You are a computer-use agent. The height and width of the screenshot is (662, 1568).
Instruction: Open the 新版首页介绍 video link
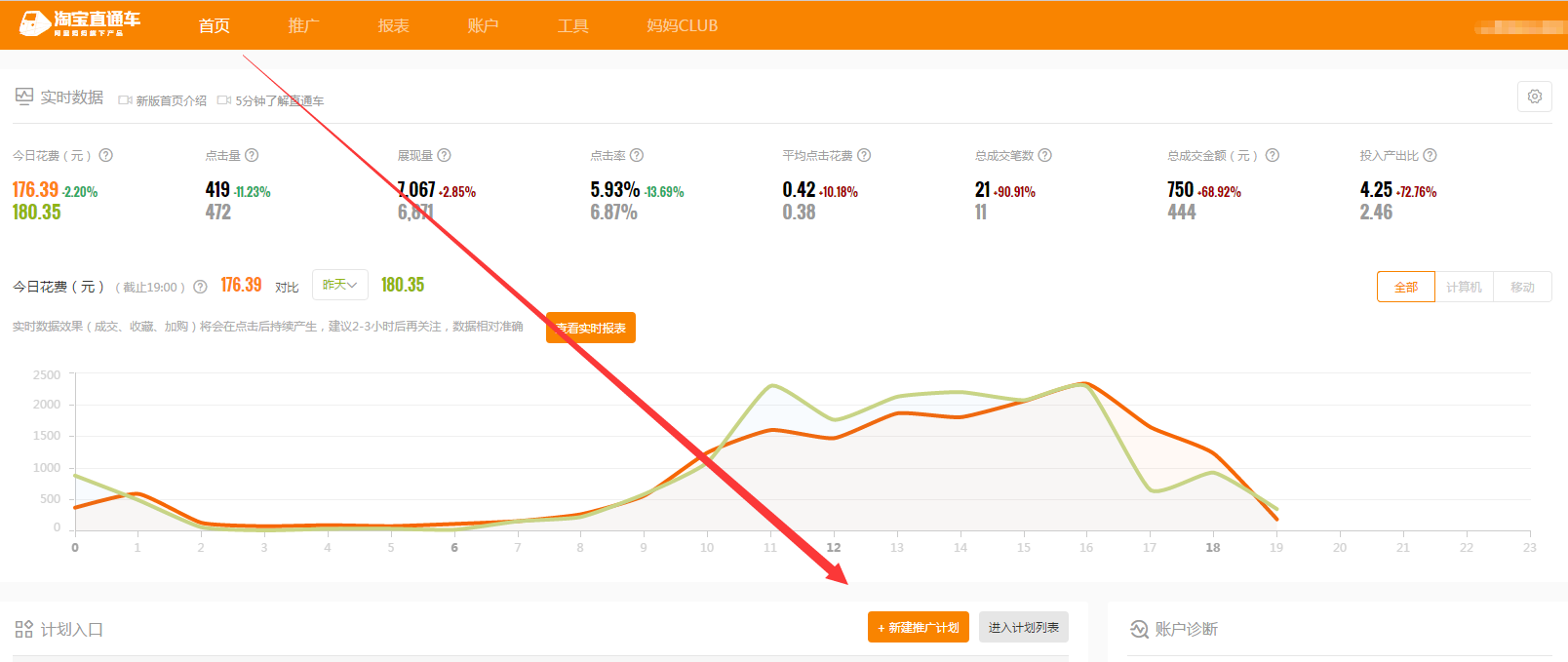(x=163, y=100)
